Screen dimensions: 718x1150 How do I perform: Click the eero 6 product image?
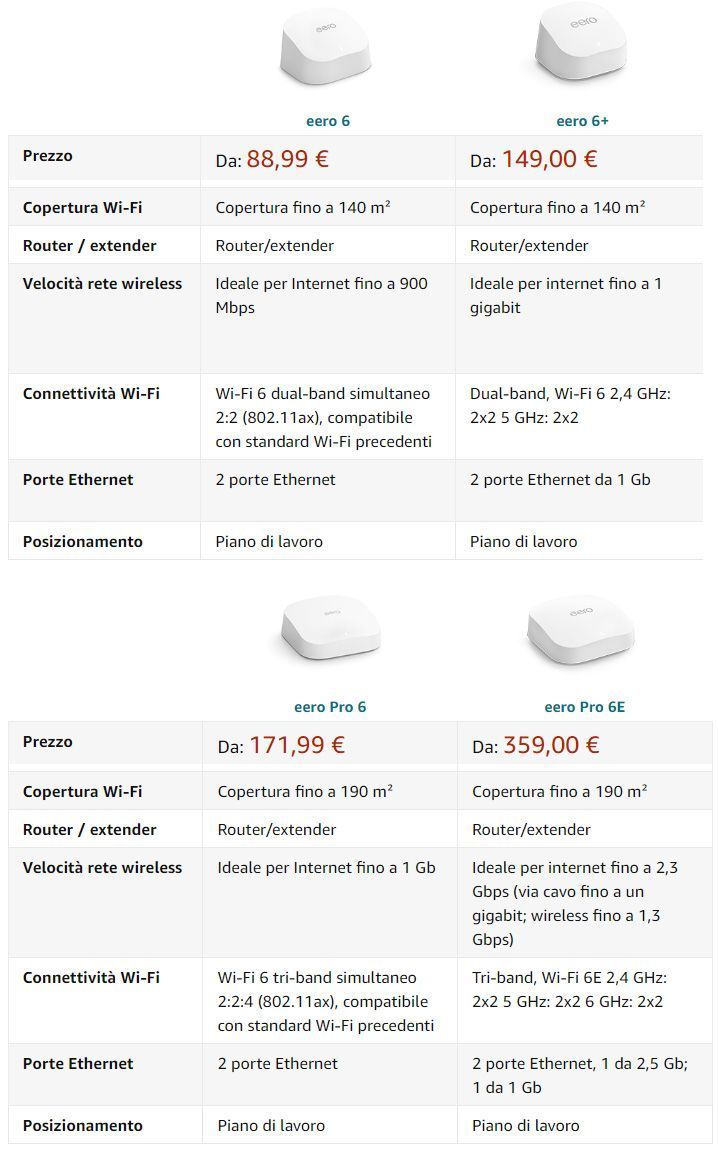click(328, 53)
